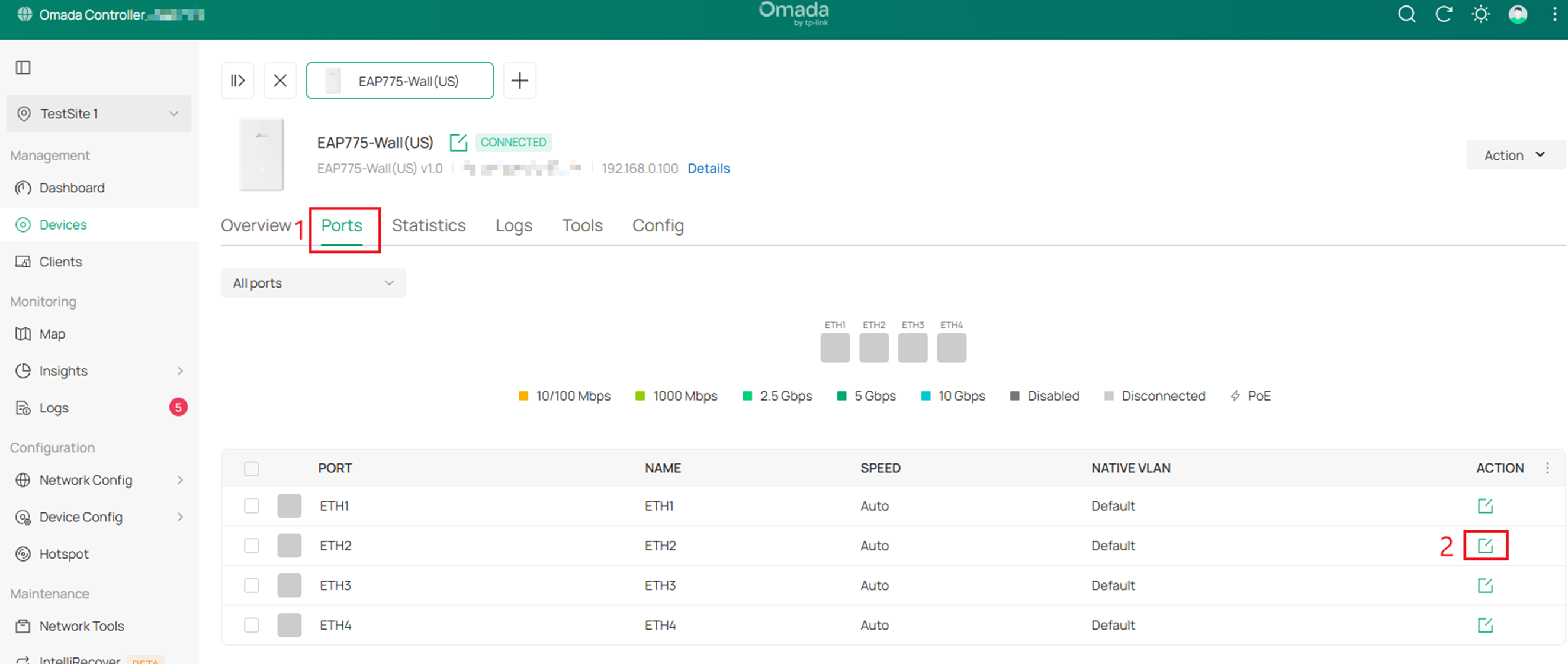The height and width of the screenshot is (664, 1568).
Task: Check the ETH1 row checkbox
Action: [x=252, y=506]
